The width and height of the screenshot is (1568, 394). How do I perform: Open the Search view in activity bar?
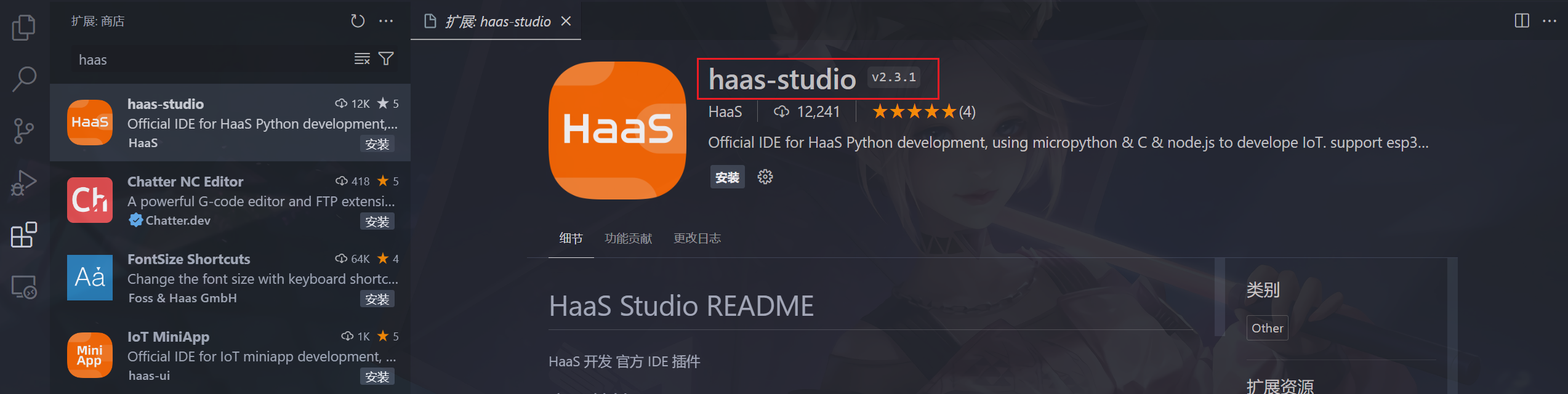coord(24,79)
